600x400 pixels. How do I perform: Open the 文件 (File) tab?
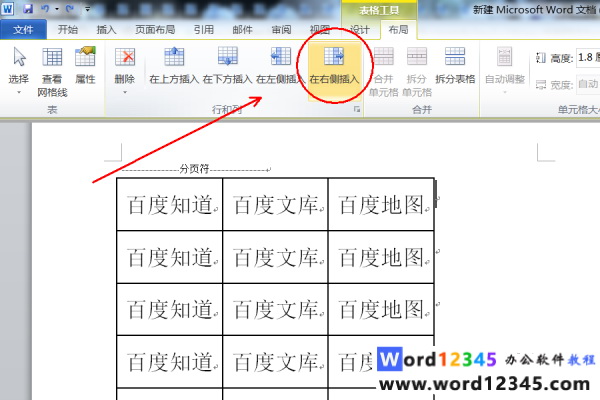pyautogui.click(x=23, y=29)
